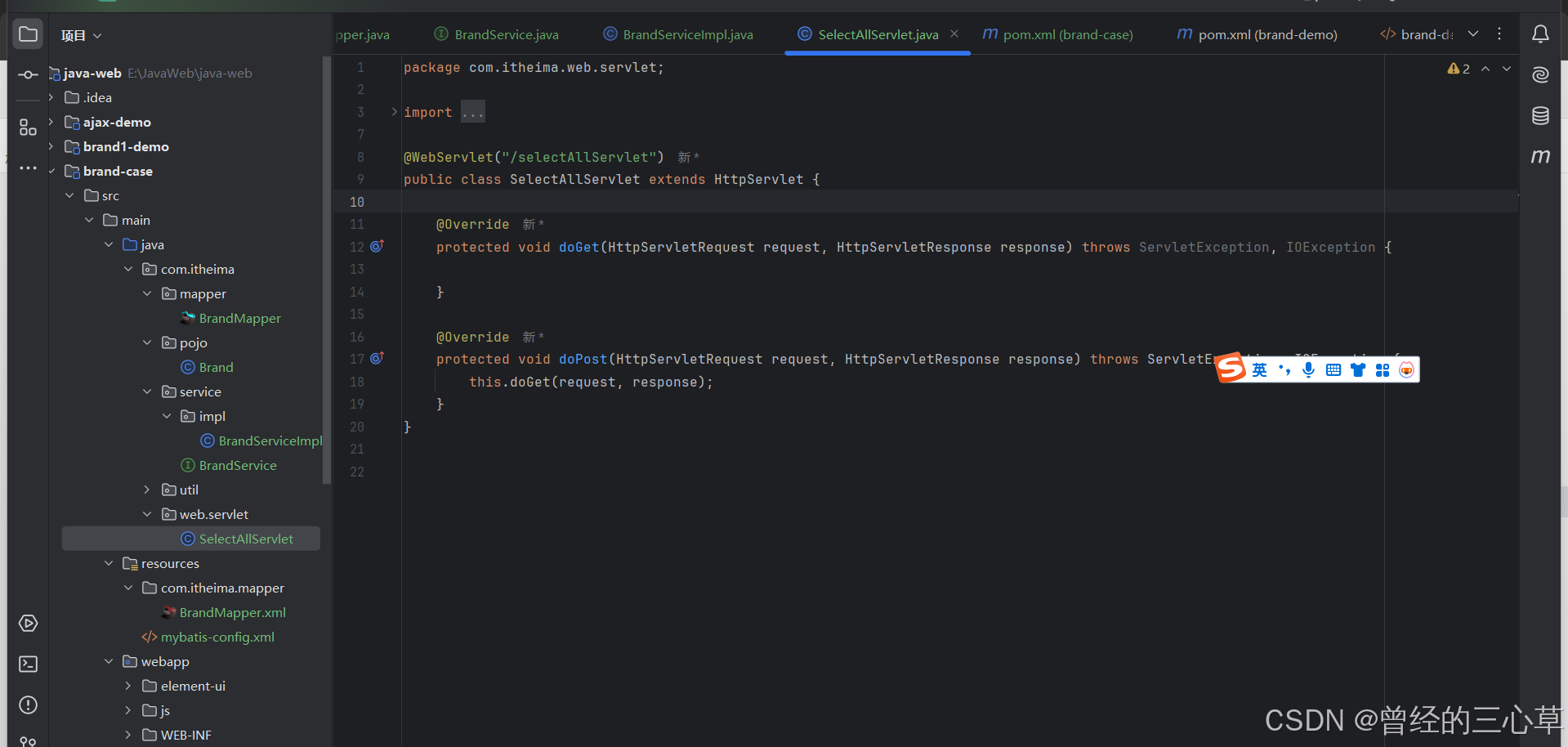Expand the folded import block
This screenshot has height=747, width=1568.
(394, 112)
